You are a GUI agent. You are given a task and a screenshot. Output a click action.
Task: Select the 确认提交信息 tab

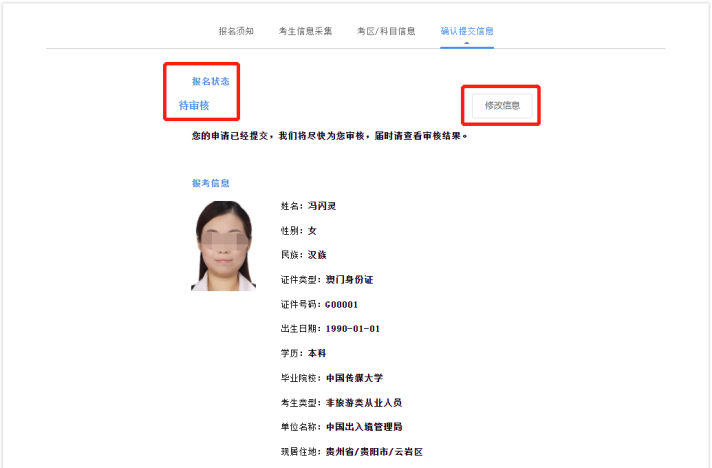[x=467, y=31]
